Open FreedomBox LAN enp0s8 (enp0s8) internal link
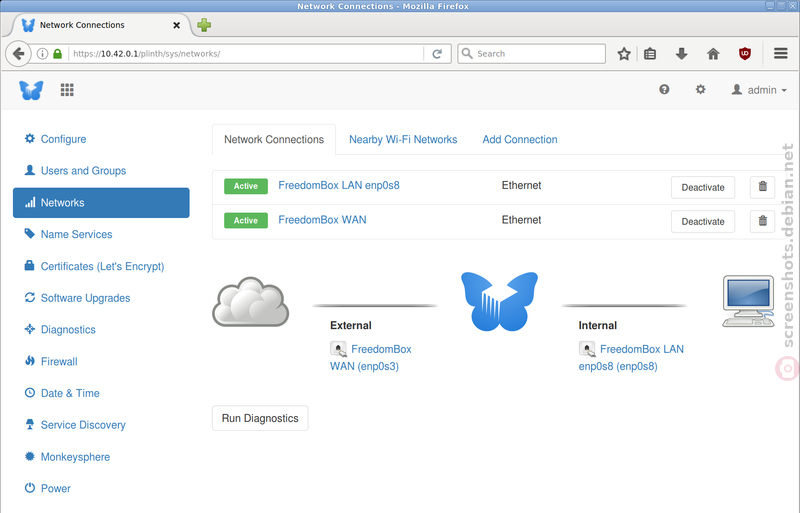 (631, 357)
